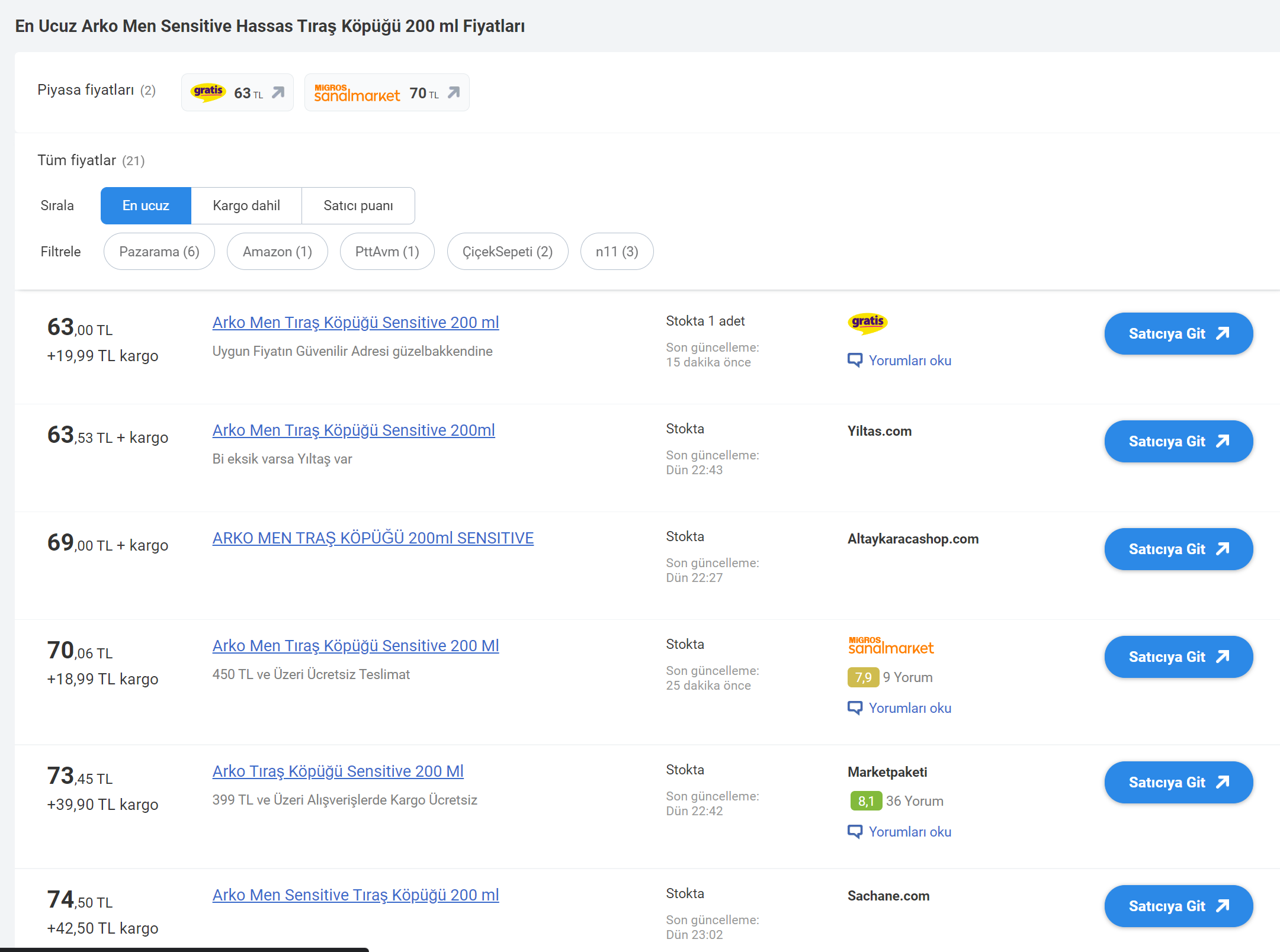Click '399 TL ve Üzeri Alışverişlerde Kargo Ücretsiz' note
The width and height of the screenshot is (1280, 952).
pos(345,800)
